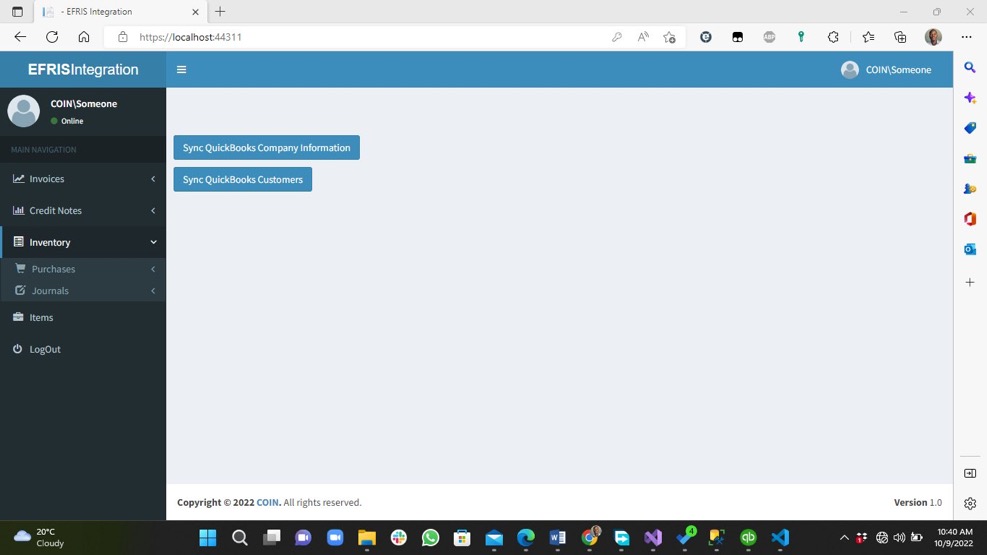Click Edge sidebar search icon
987x555 pixels.
[x=970, y=67]
